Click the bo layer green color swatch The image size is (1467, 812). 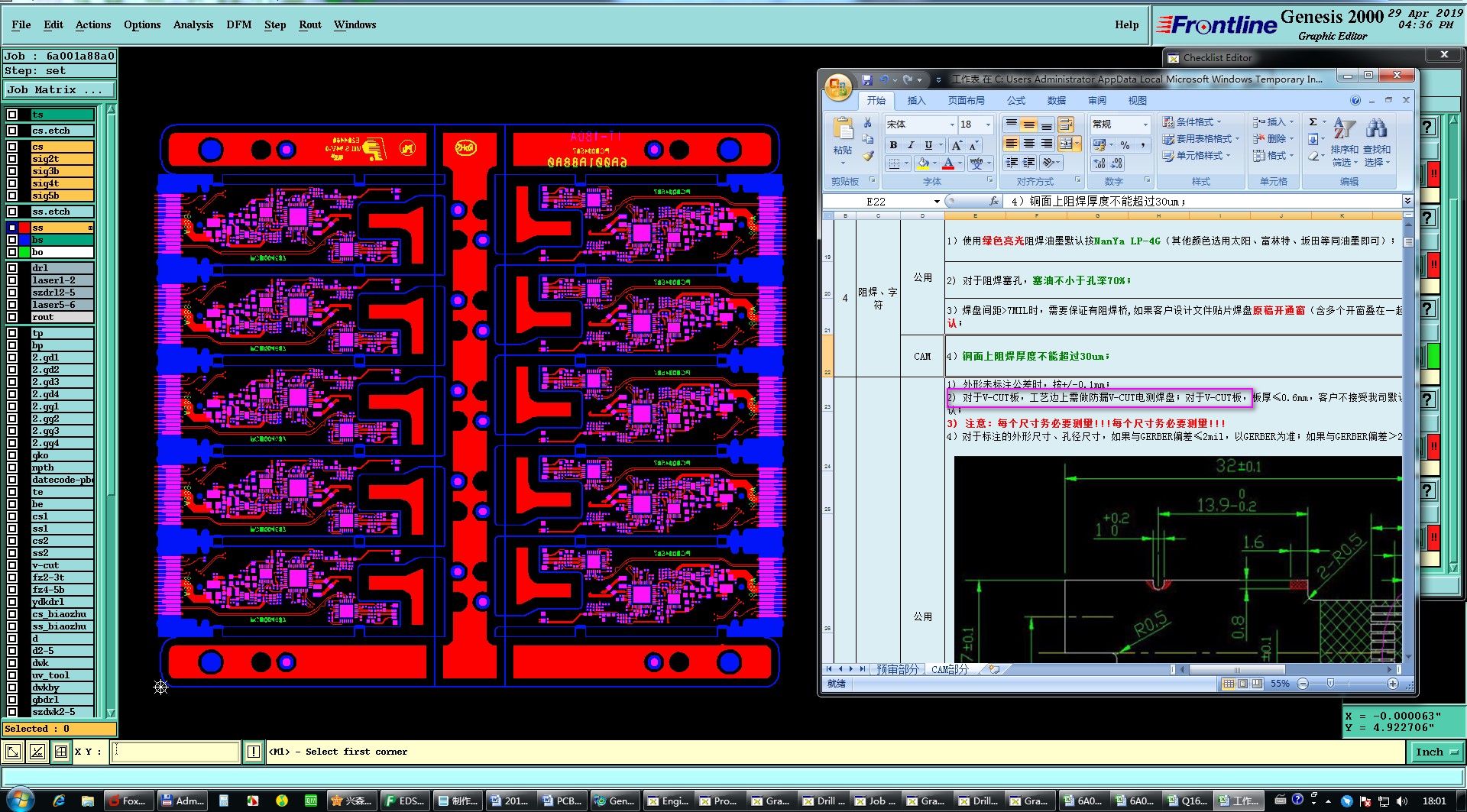[25, 252]
